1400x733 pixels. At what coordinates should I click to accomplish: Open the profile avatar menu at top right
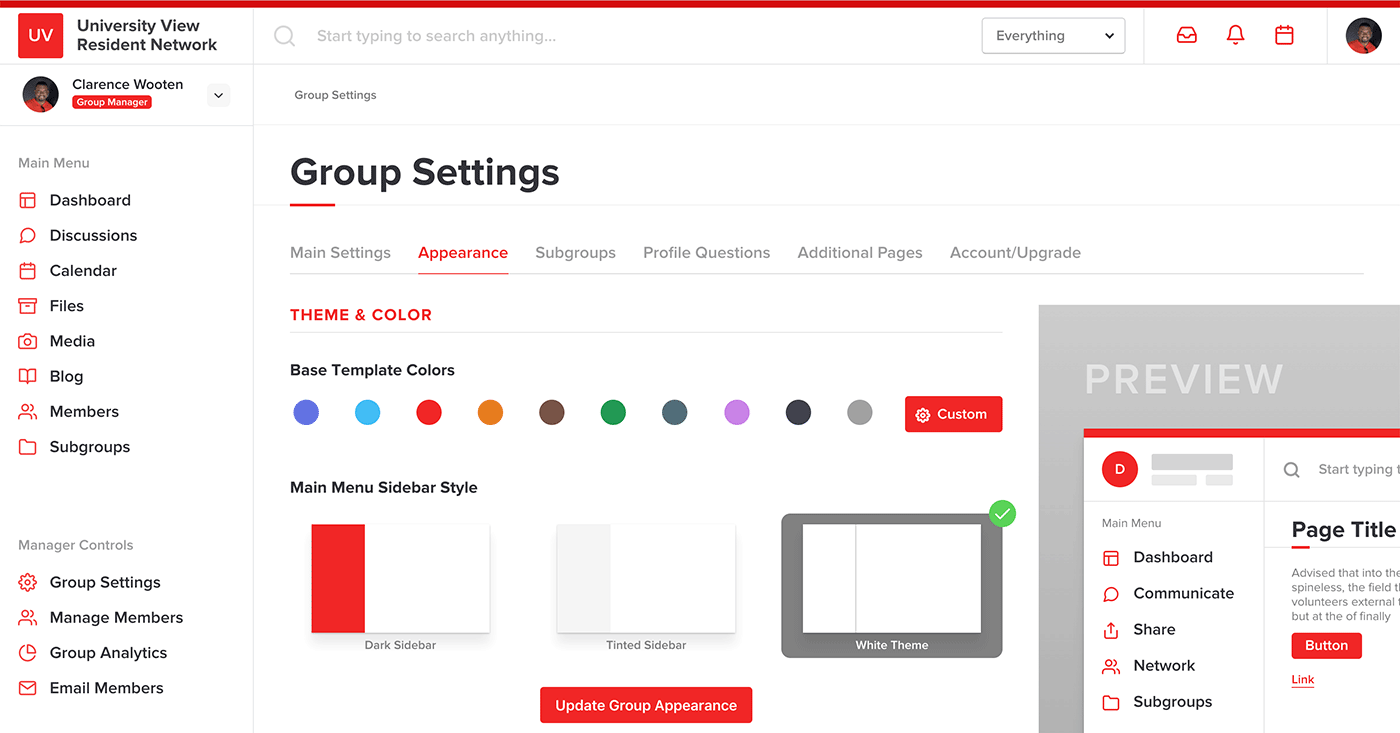pyautogui.click(x=1363, y=36)
